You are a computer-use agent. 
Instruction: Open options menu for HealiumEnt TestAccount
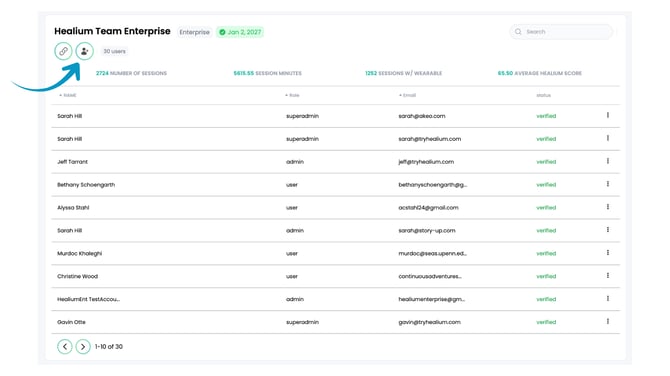tap(608, 299)
